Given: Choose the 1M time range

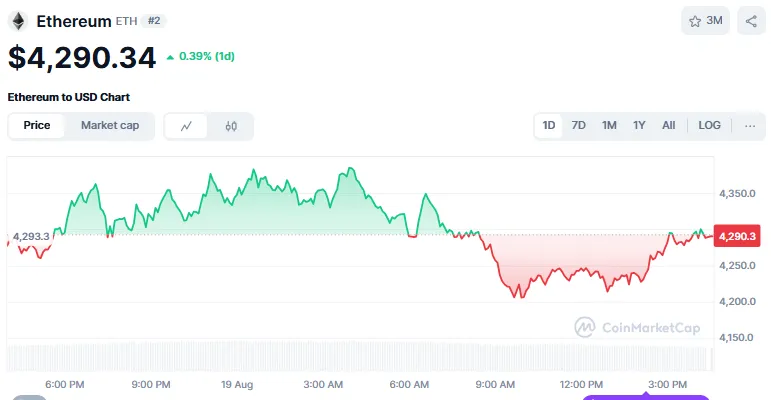Looking at the screenshot, I should click(609, 126).
